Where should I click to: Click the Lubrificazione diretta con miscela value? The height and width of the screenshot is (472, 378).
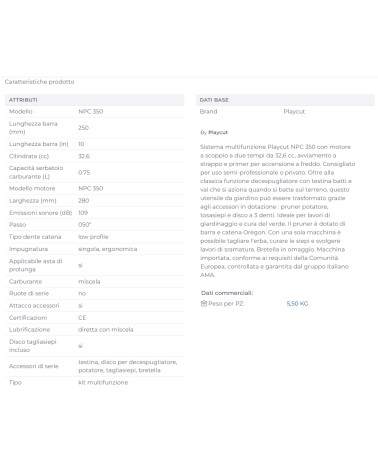coord(105,330)
